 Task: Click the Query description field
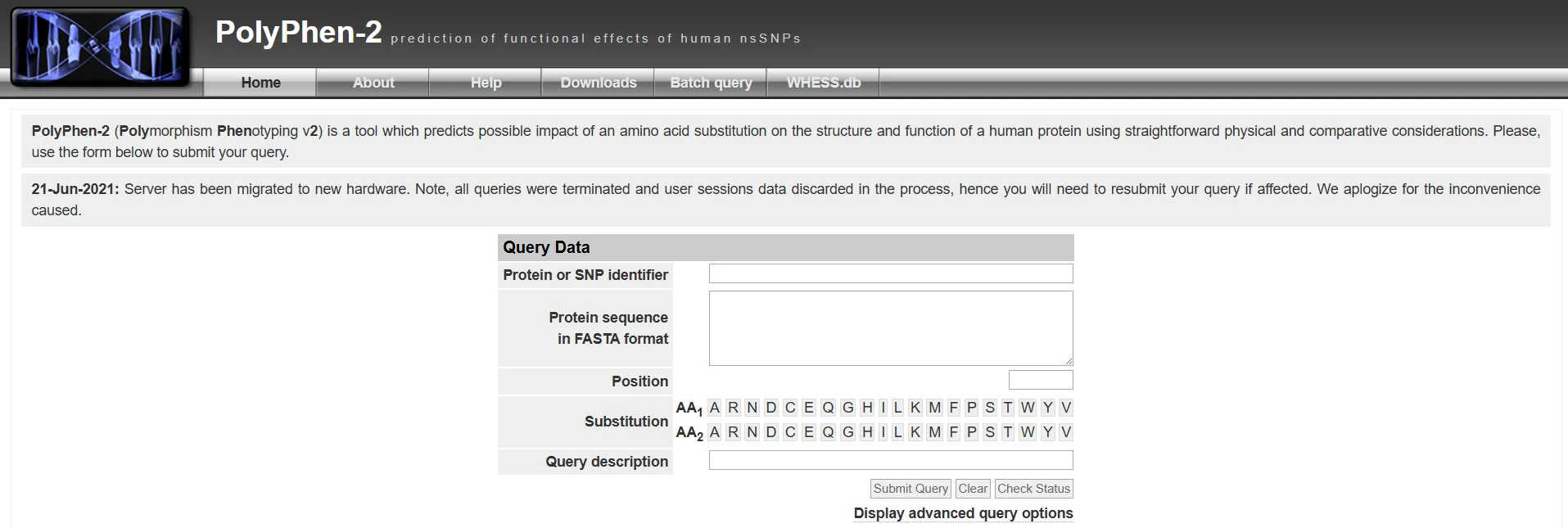[x=890, y=460]
